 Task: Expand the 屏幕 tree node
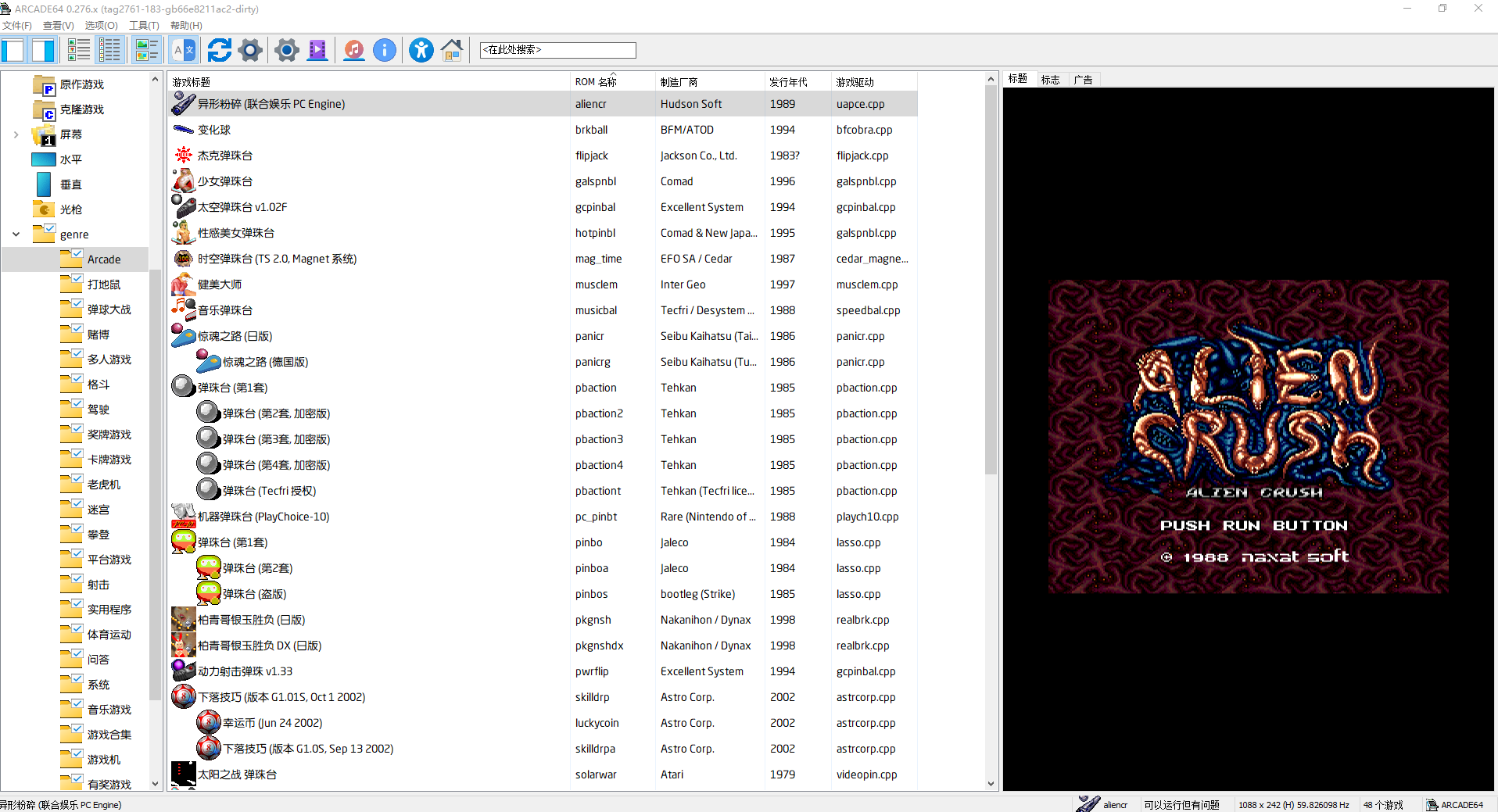coord(16,134)
